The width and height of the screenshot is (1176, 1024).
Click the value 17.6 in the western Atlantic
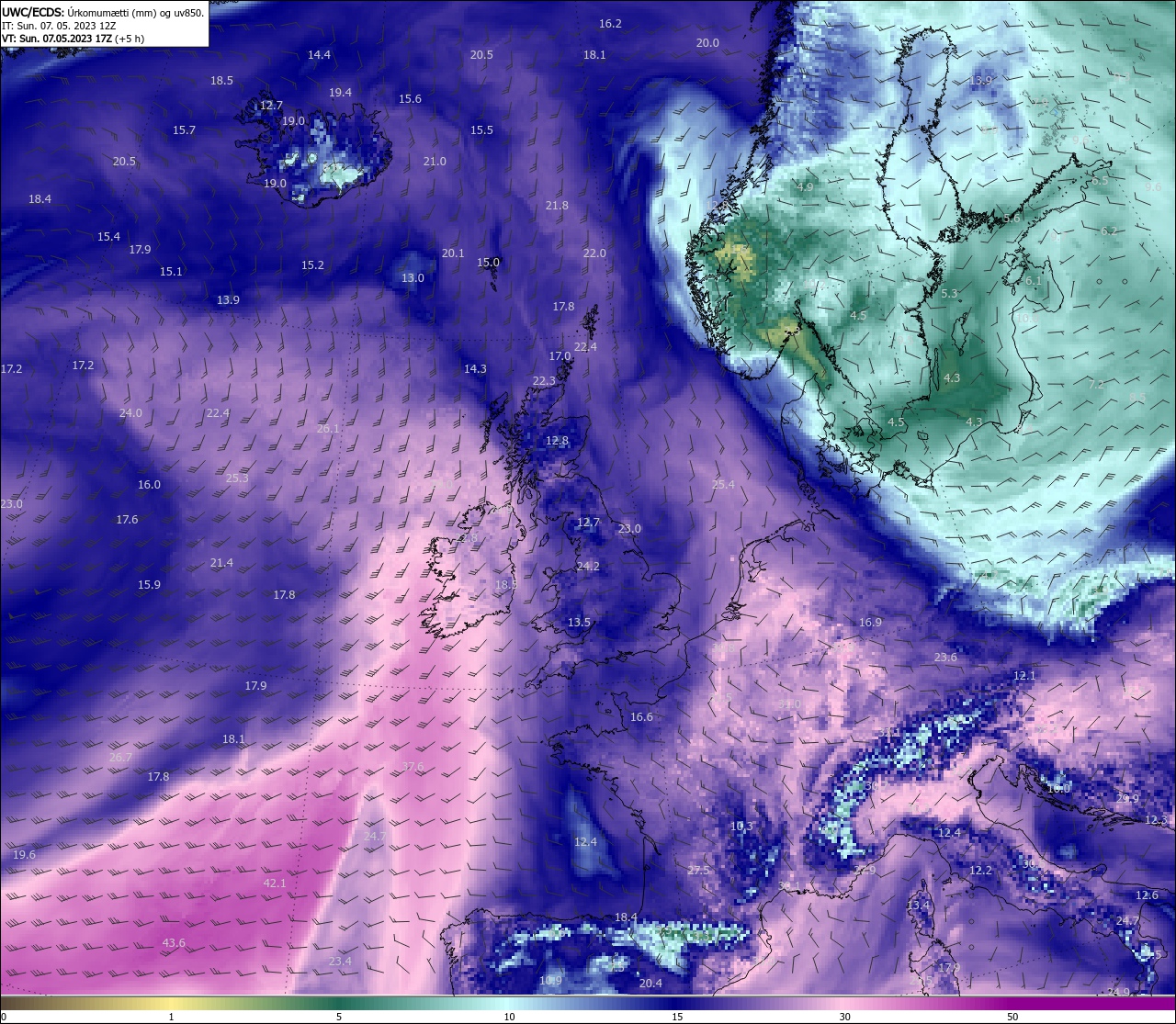tap(127, 520)
